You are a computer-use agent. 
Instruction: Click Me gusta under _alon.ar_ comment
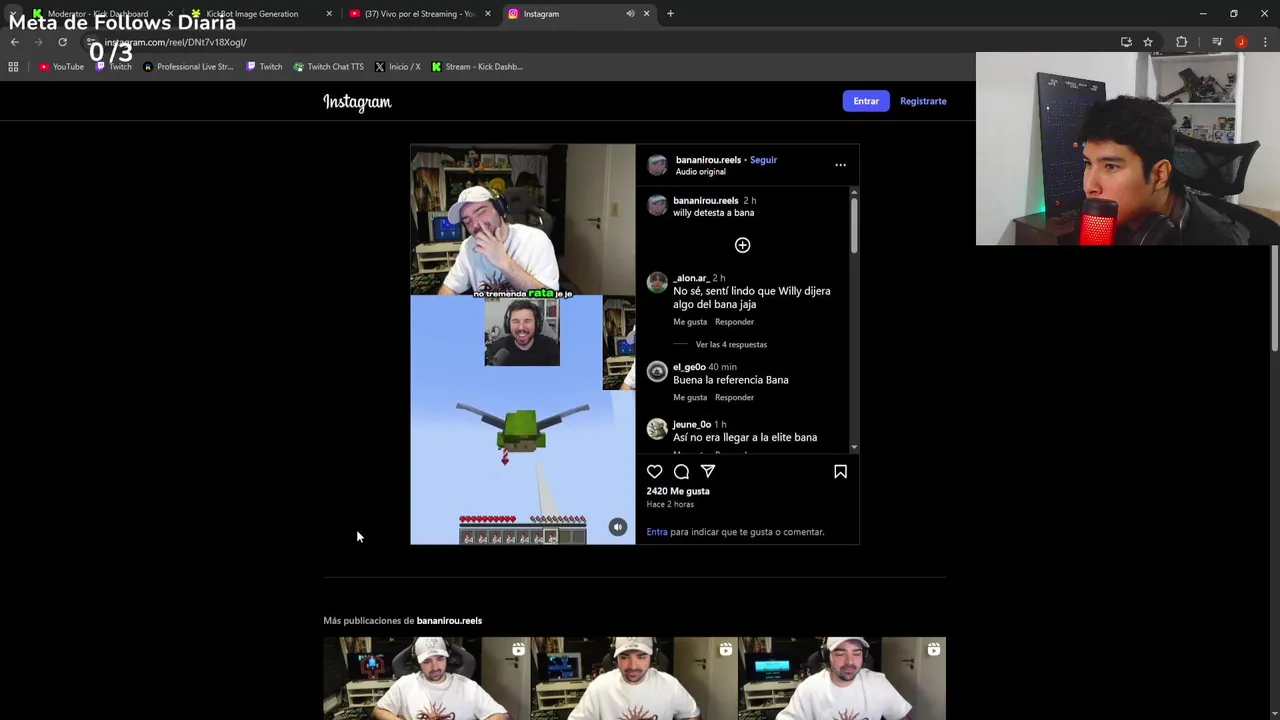(x=690, y=322)
